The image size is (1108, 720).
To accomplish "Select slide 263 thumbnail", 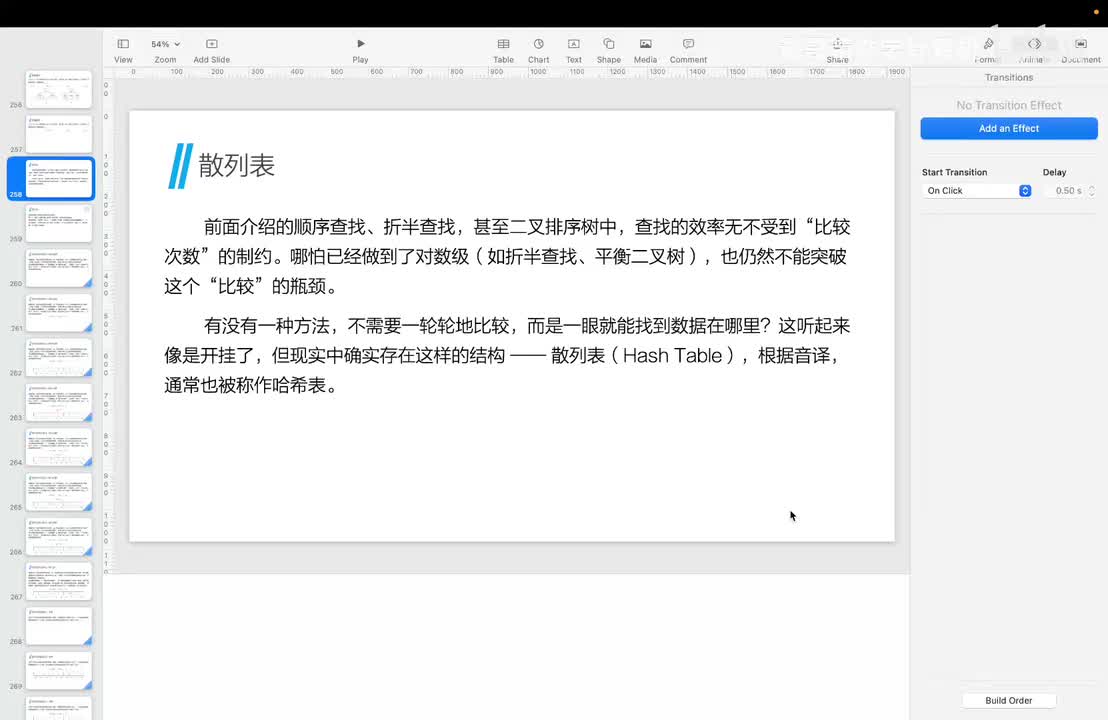I will (x=59, y=402).
